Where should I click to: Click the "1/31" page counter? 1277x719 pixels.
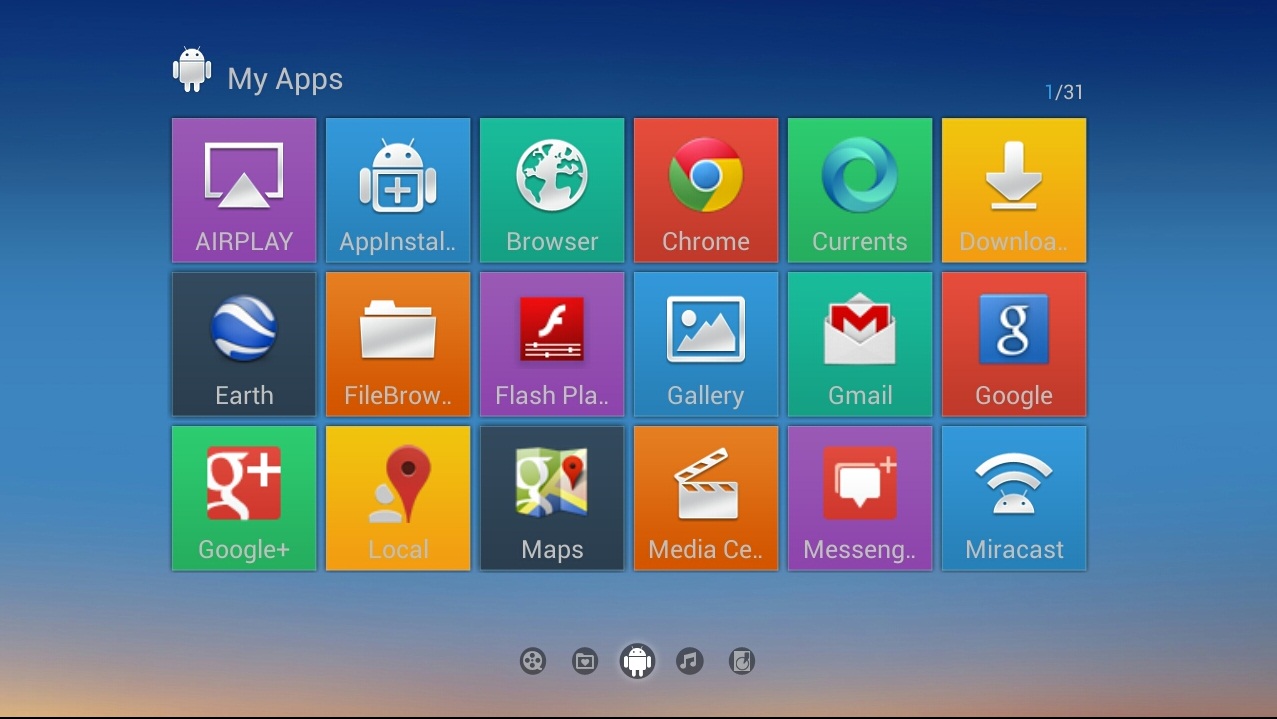[1064, 92]
